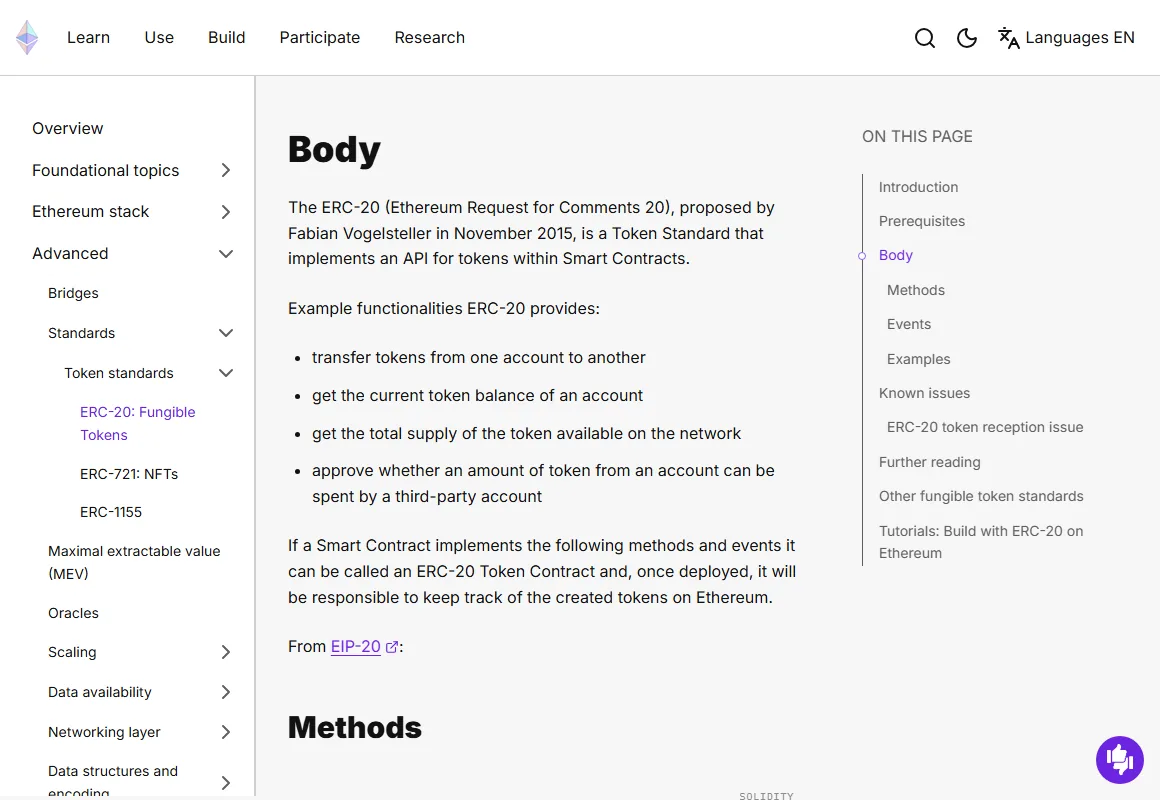1160x800 pixels.
Task: Select ERC-20: Fungible Tokens sidebar item
Action: [x=138, y=423]
